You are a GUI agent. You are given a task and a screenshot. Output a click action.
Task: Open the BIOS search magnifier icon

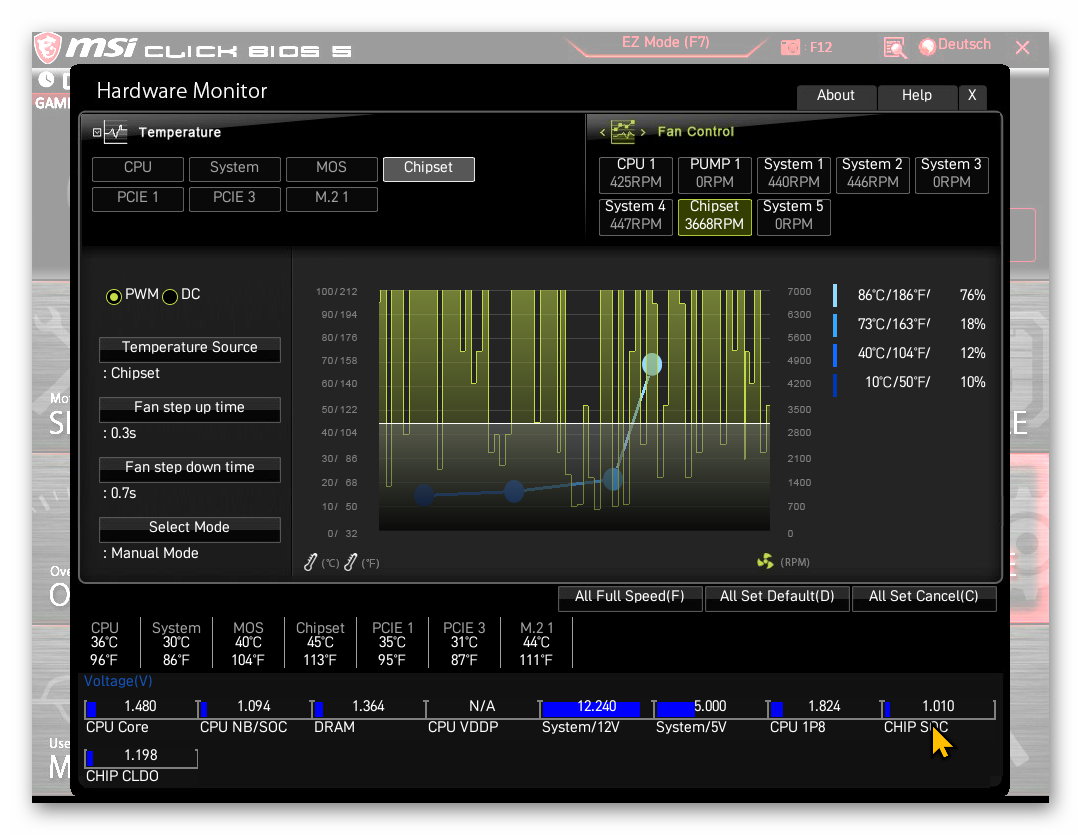pyautogui.click(x=894, y=48)
